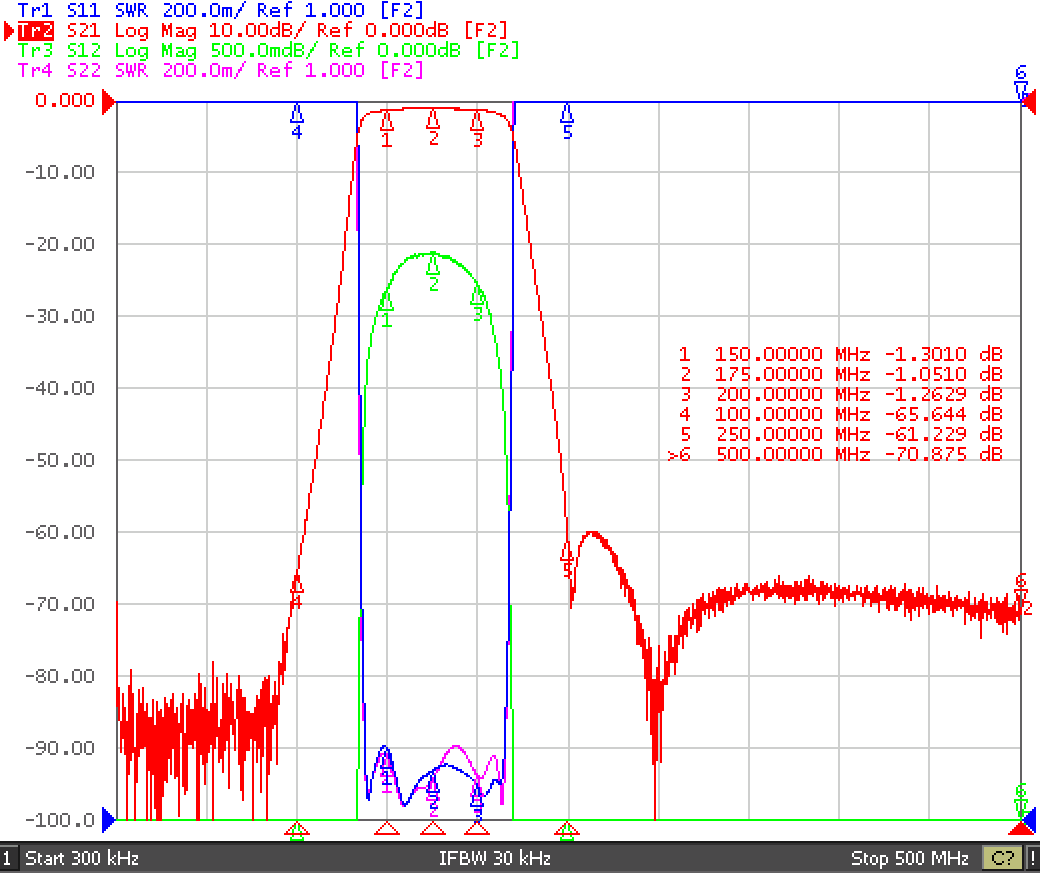
Task: Click blue marker 5 near top reference line
Action: (x=567, y=121)
